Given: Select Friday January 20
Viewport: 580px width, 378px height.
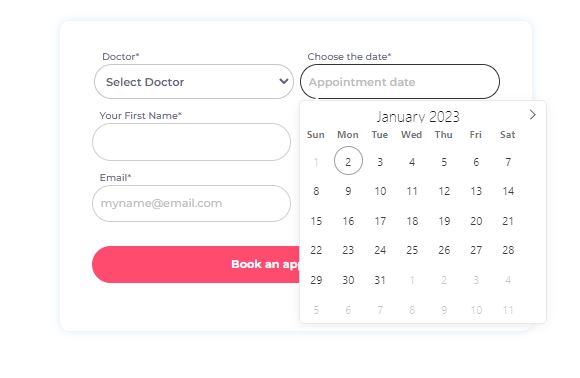Looking at the screenshot, I should [x=476, y=221].
